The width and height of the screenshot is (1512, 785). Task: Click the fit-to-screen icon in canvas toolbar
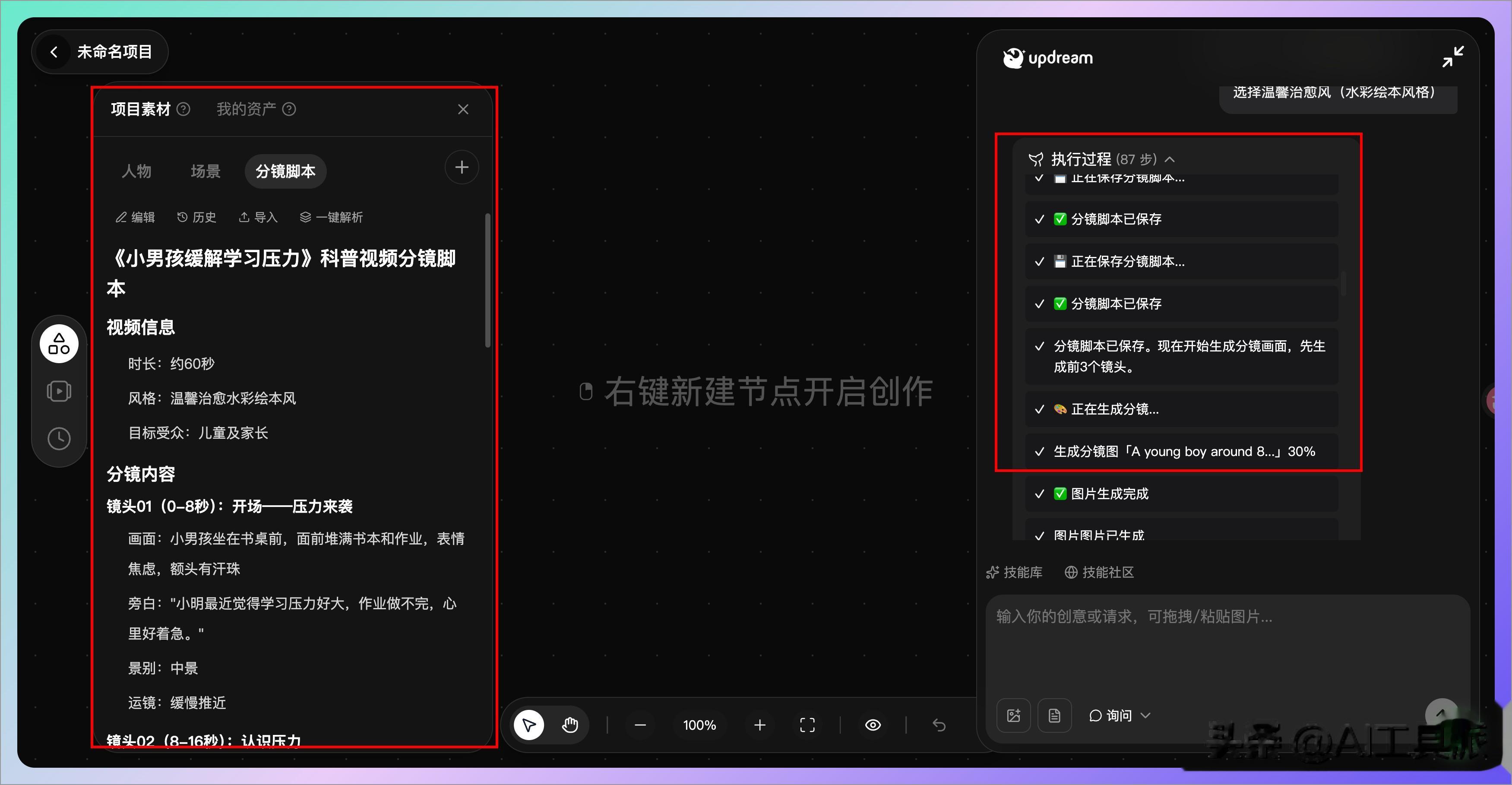click(x=808, y=725)
